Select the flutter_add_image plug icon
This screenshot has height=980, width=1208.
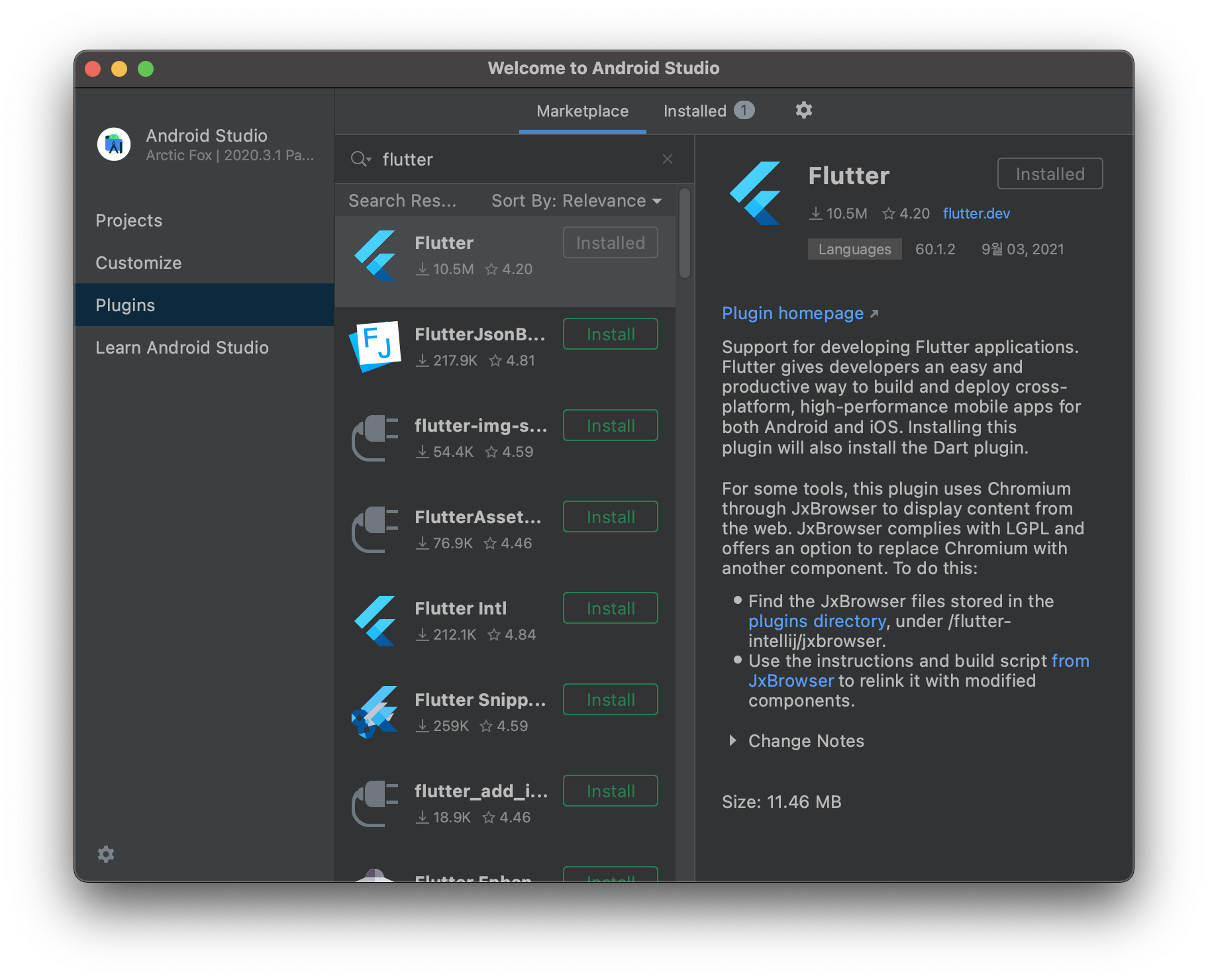tap(375, 803)
